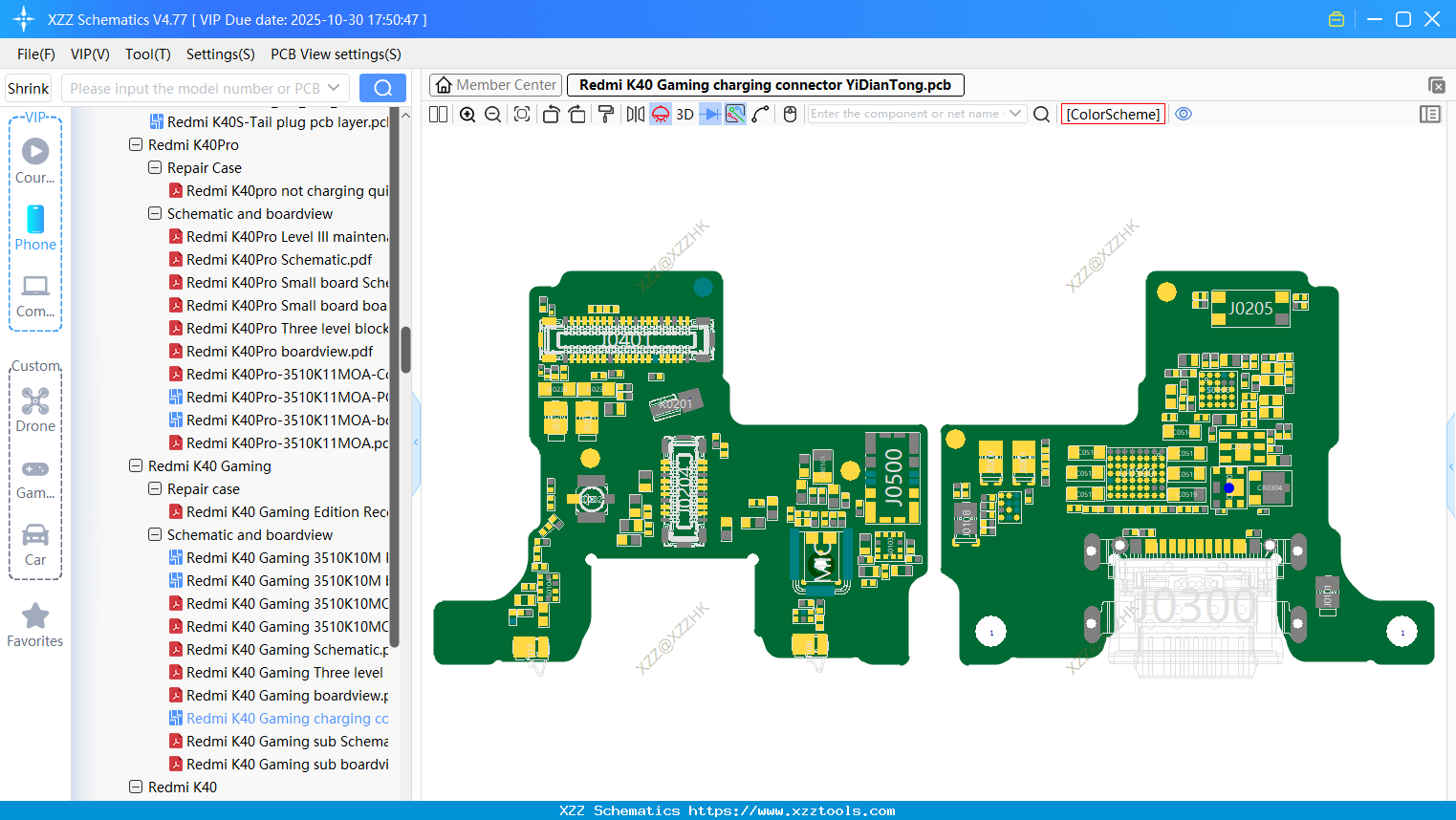
Task: Open Redmi K40Pro Schematic.pdf file
Action: pyautogui.click(x=279, y=260)
